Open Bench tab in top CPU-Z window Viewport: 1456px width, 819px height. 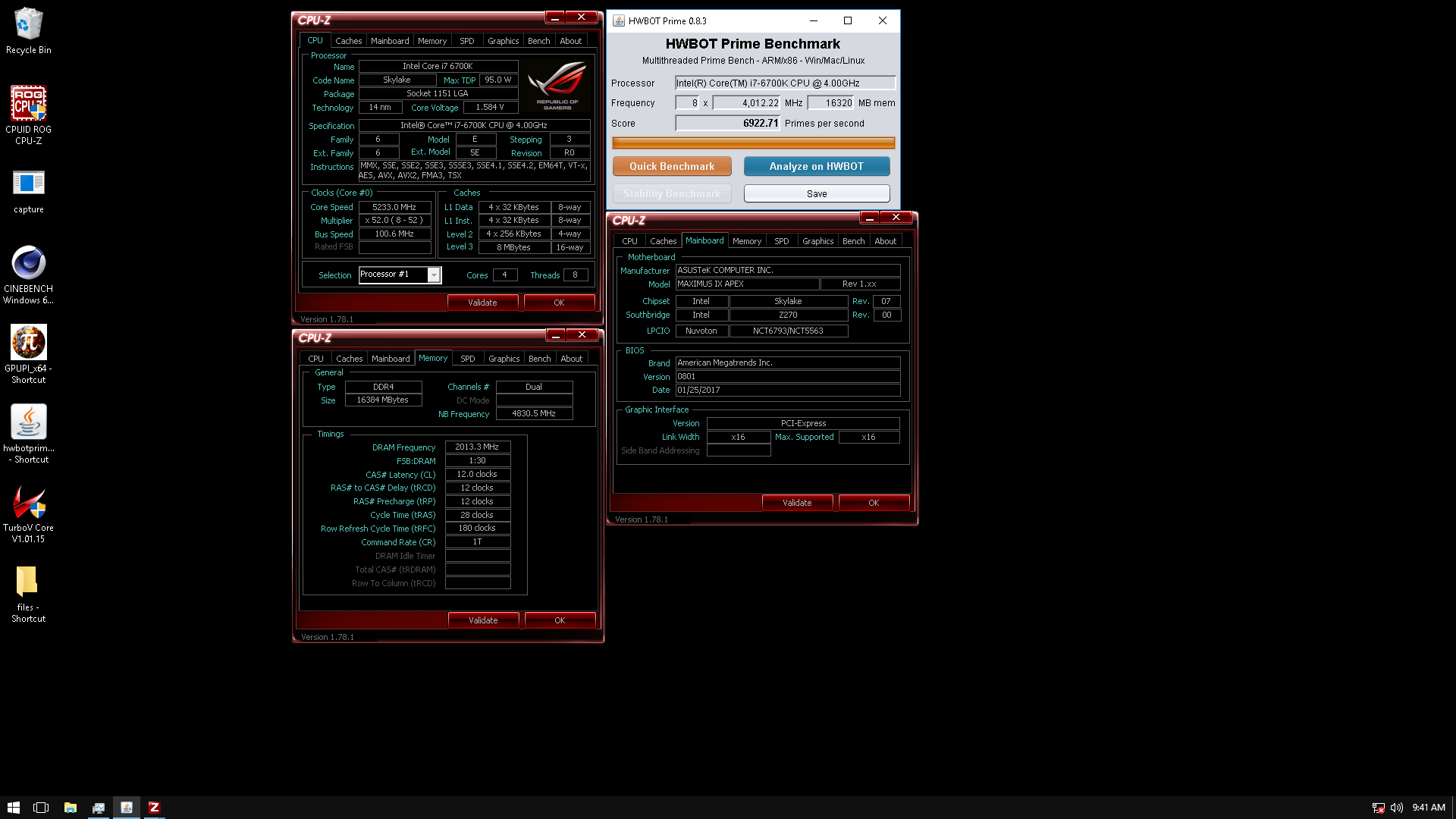(x=539, y=41)
